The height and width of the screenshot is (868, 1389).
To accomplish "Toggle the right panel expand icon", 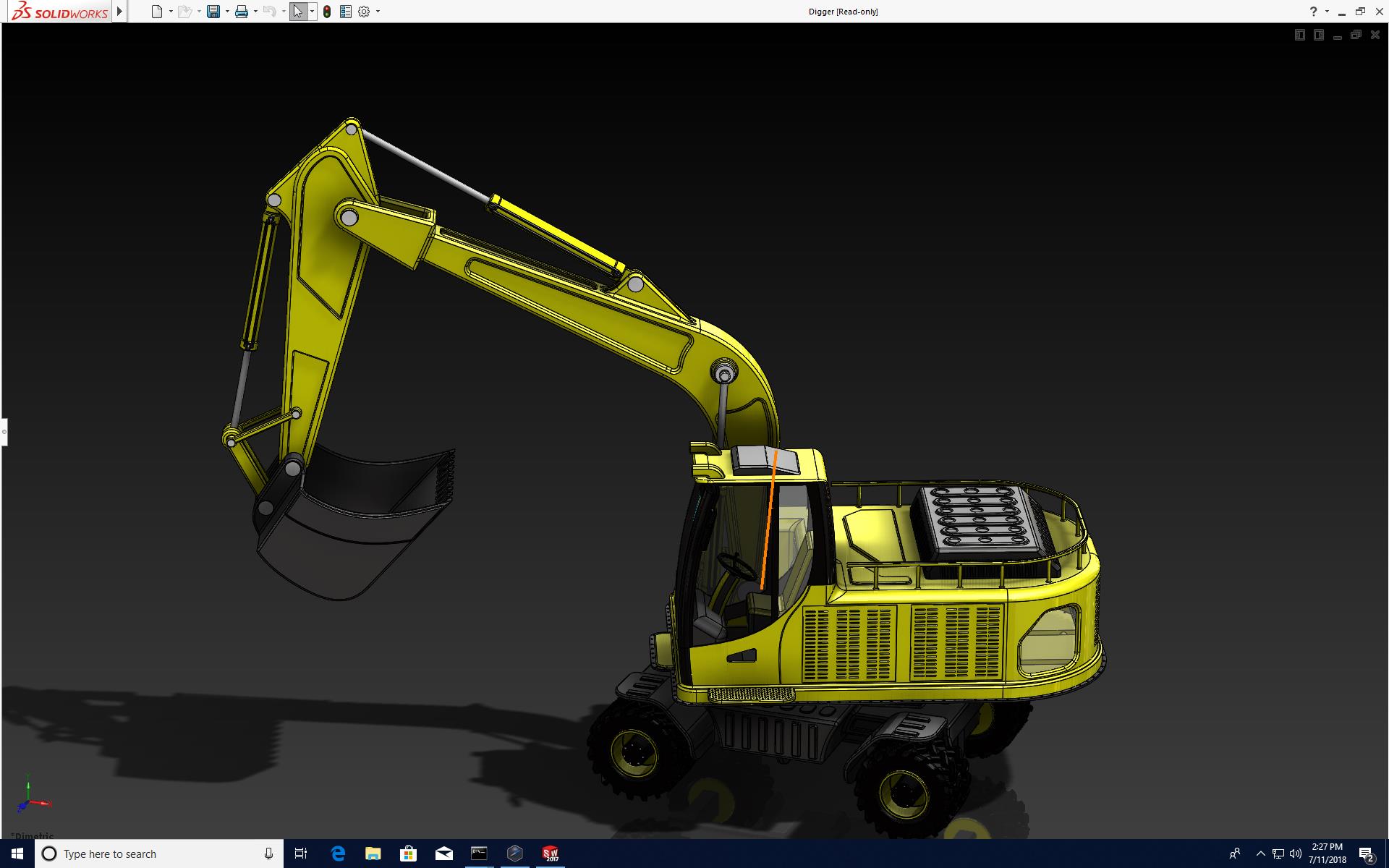I will point(1318,35).
